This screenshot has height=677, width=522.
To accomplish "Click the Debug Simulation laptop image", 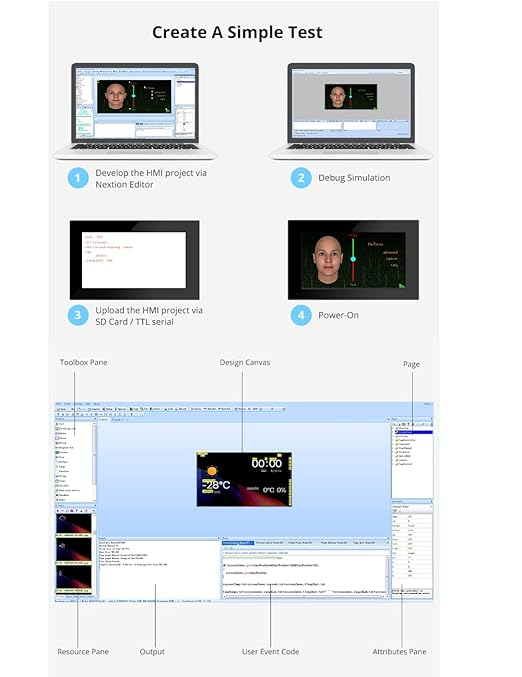I will point(351,111).
